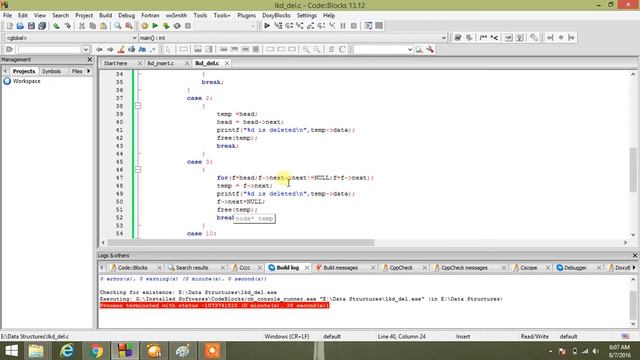This screenshot has height=360, width=640.
Task: Click the zoom-in magnifier toolbar icon
Action: click(306, 49)
